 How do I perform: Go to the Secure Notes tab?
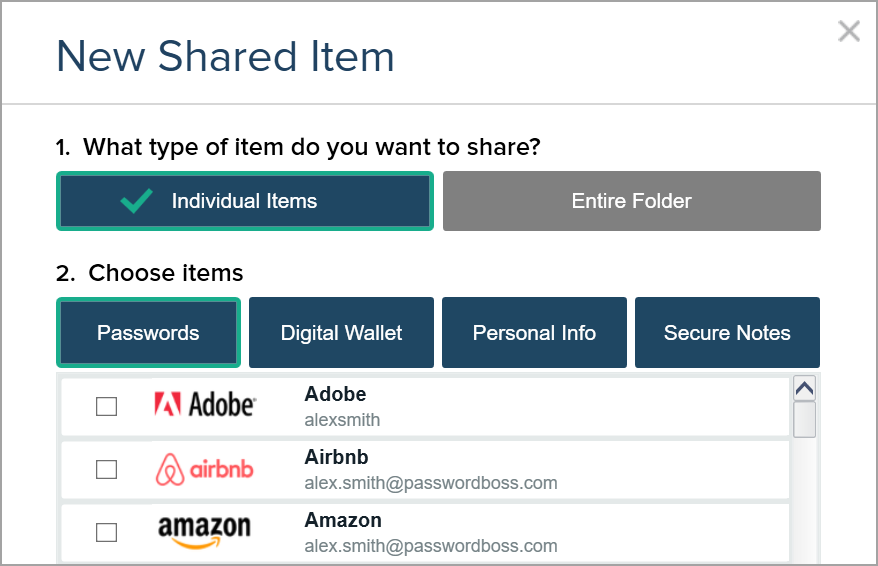click(x=727, y=333)
